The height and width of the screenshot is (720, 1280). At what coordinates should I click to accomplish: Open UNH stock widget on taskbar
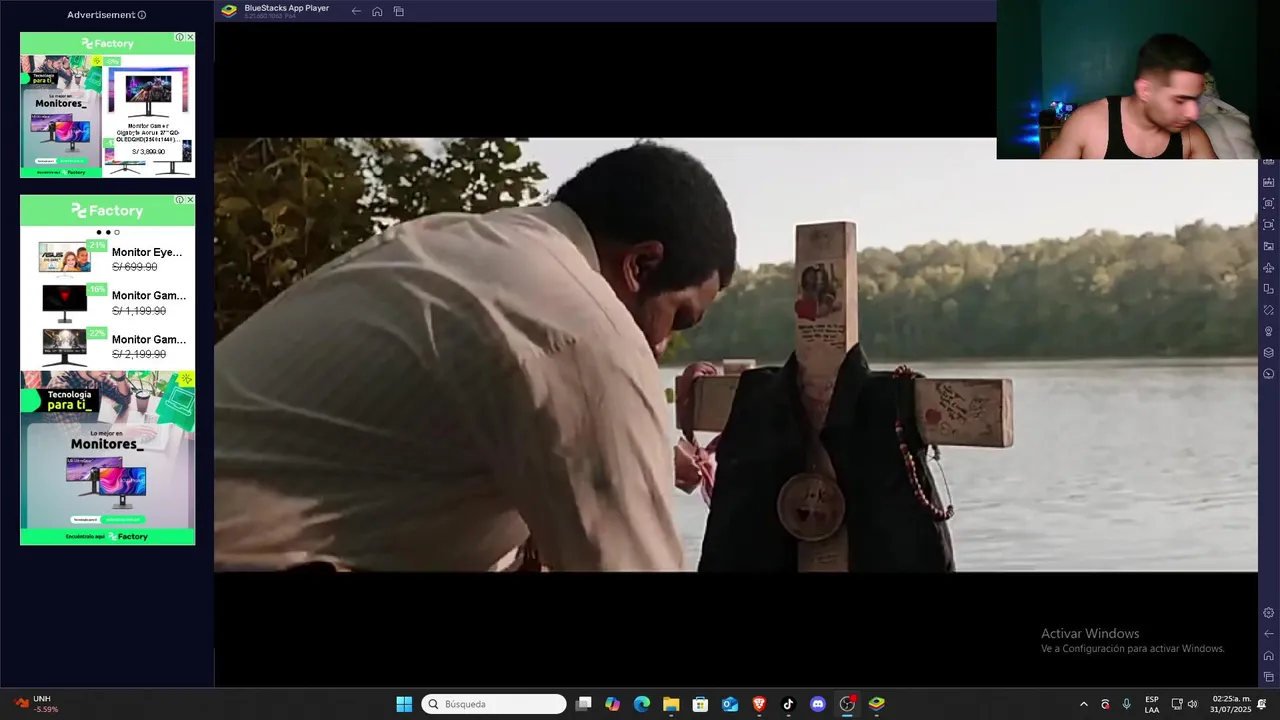tap(38, 704)
